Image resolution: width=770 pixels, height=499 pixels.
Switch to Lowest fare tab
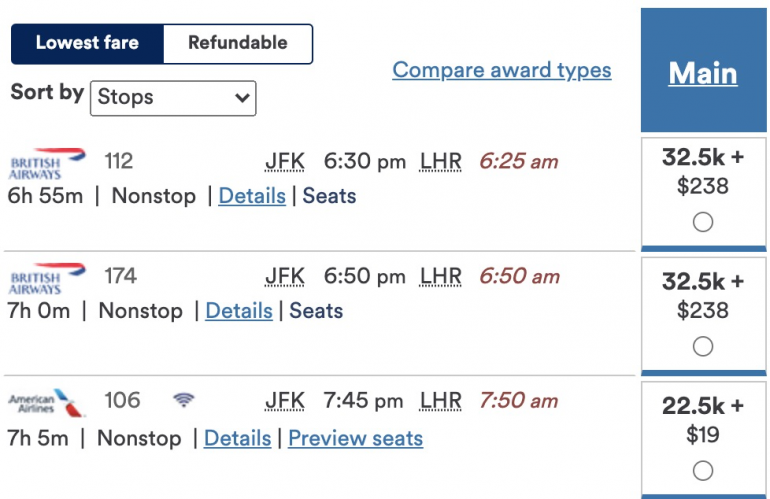click(x=87, y=43)
